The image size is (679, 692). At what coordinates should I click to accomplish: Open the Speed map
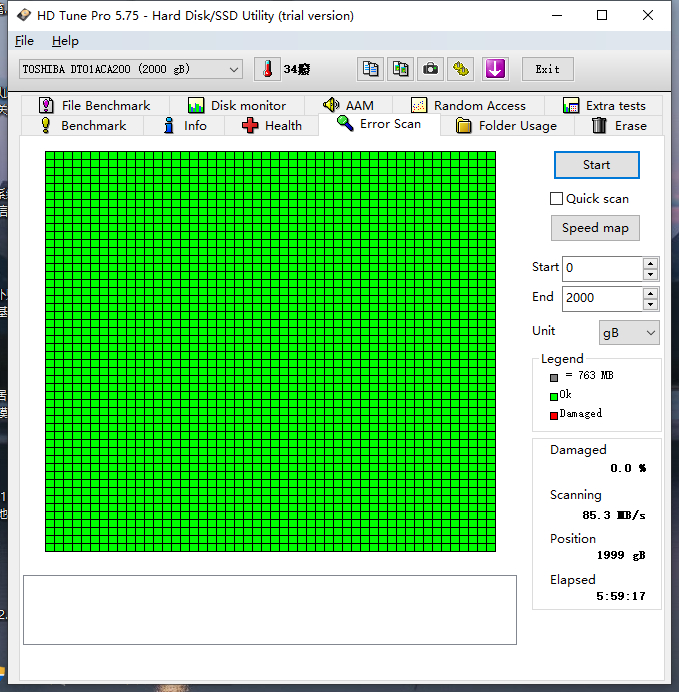point(595,228)
